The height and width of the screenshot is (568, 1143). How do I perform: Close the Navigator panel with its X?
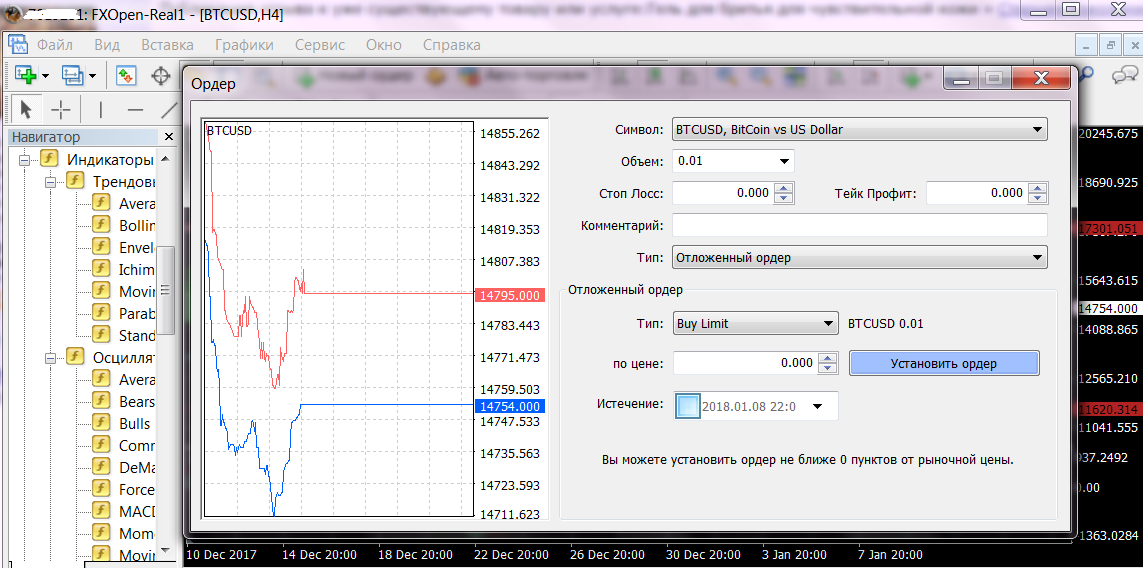coord(168,137)
